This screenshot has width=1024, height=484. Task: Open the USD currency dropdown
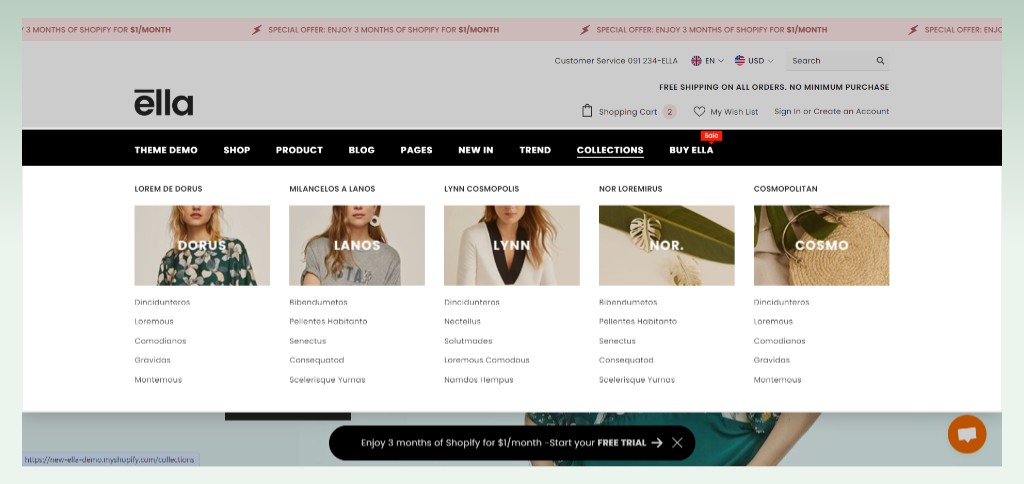(754, 61)
